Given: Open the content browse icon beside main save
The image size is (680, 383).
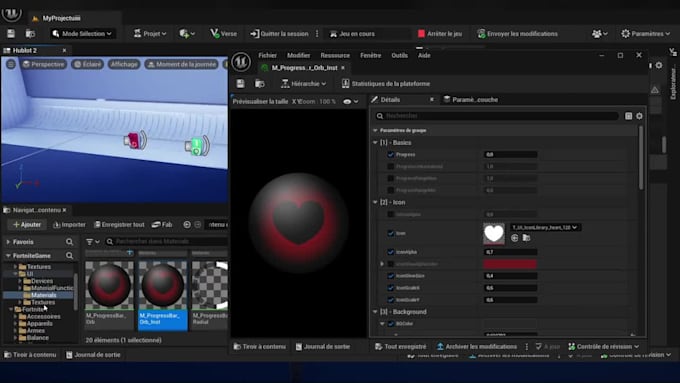Looking at the screenshot, I should [x=30, y=33].
